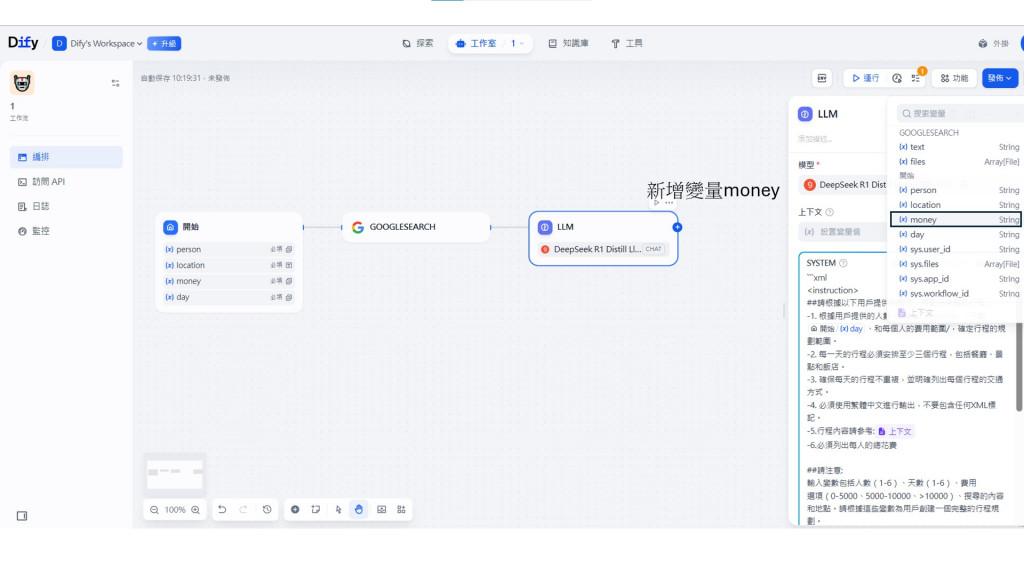
Task: Expand the 工作室 app number dropdown
Action: [517, 43]
